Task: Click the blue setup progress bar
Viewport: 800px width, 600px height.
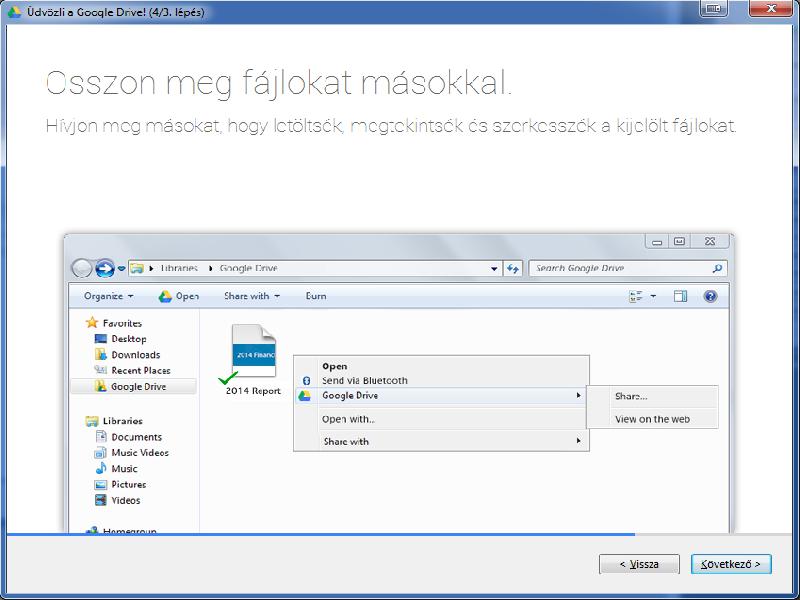Action: [x=321, y=534]
